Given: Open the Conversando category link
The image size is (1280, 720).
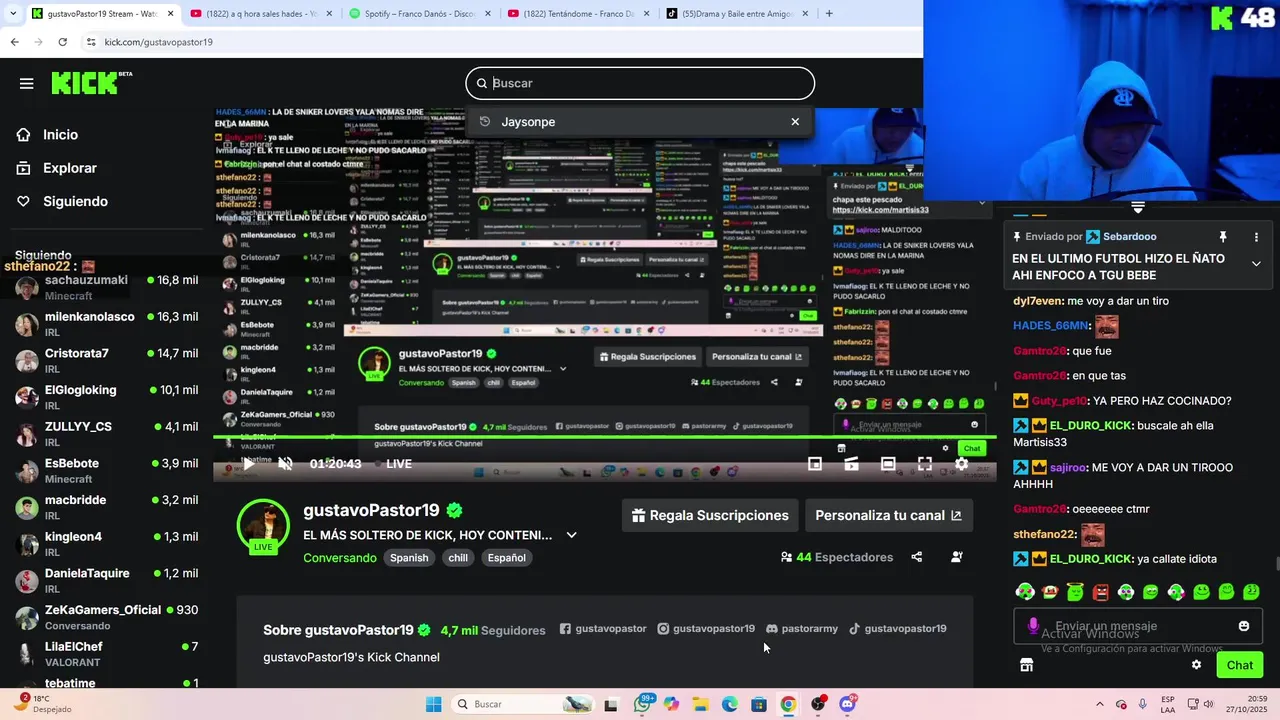Looking at the screenshot, I should 340,558.
